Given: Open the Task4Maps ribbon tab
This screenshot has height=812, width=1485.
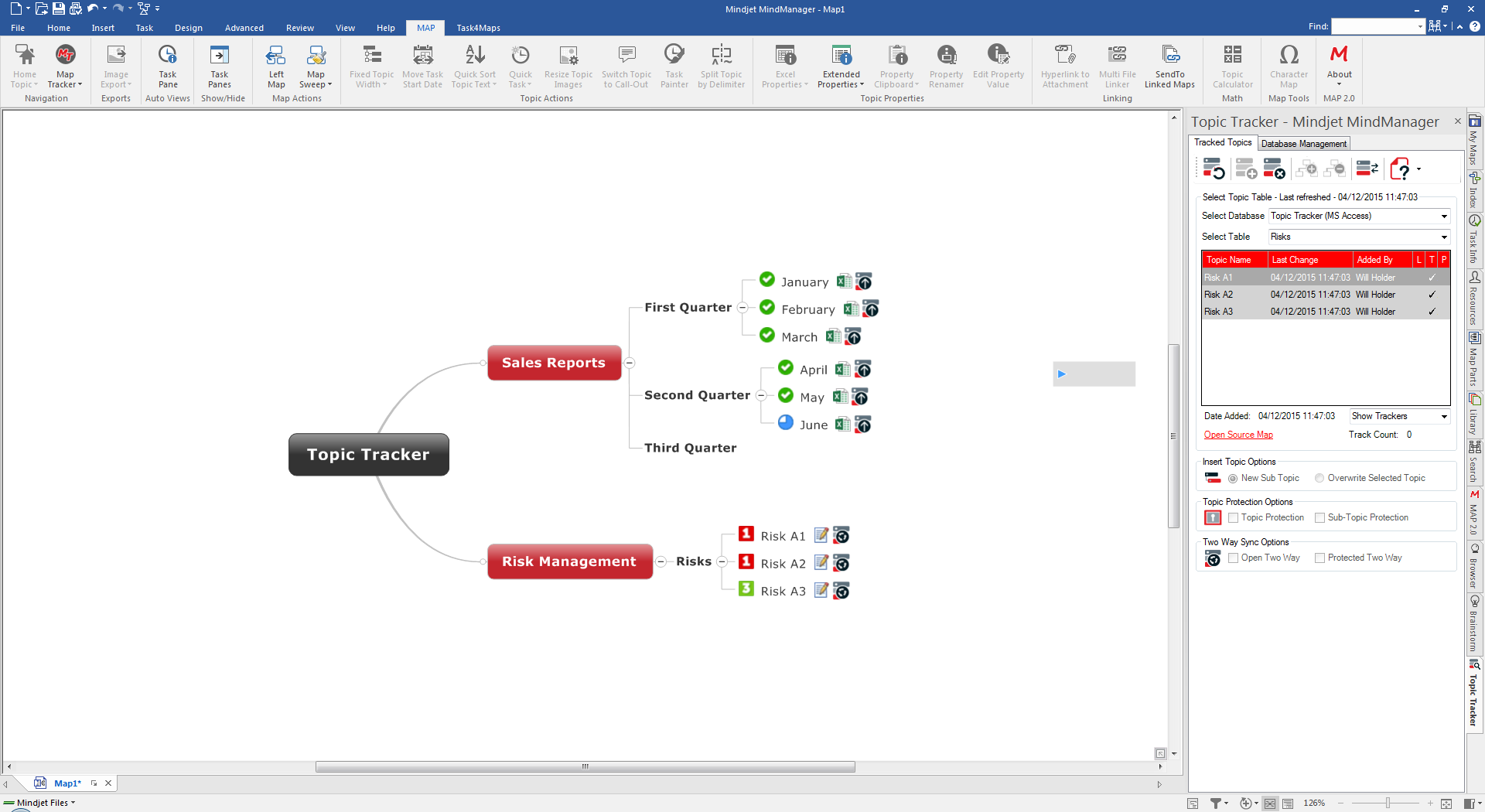Looking at the screenshot, I should 478,28.
